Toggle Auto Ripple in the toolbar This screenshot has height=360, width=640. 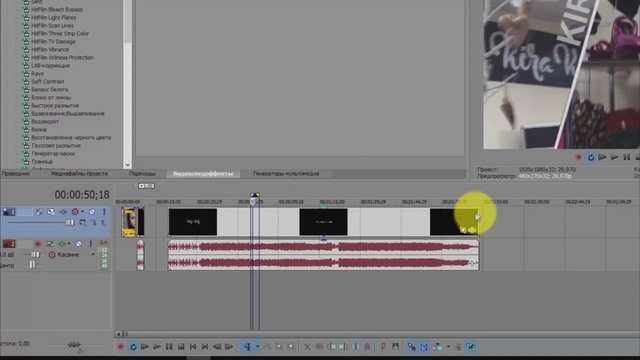coord(438,347)
